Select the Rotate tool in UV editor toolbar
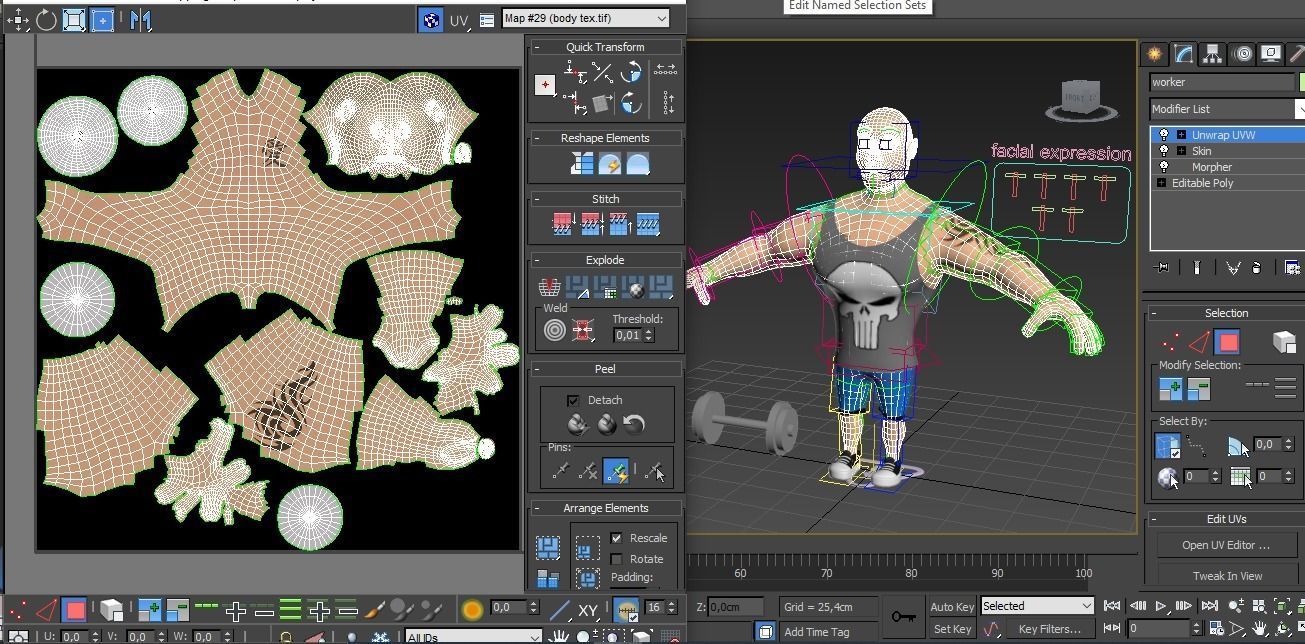This screenshot has width=1305, height=644. point(46,20)
